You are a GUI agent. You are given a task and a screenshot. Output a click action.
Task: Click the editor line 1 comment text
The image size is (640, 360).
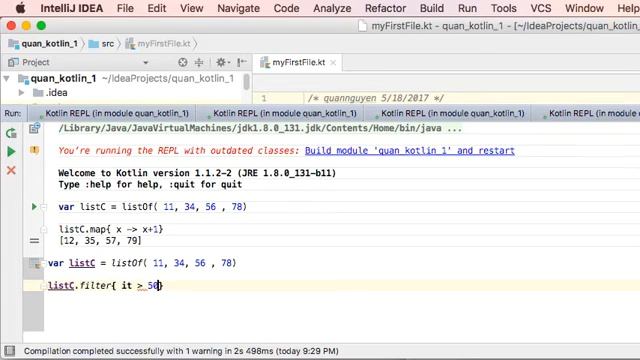point(375,98)
